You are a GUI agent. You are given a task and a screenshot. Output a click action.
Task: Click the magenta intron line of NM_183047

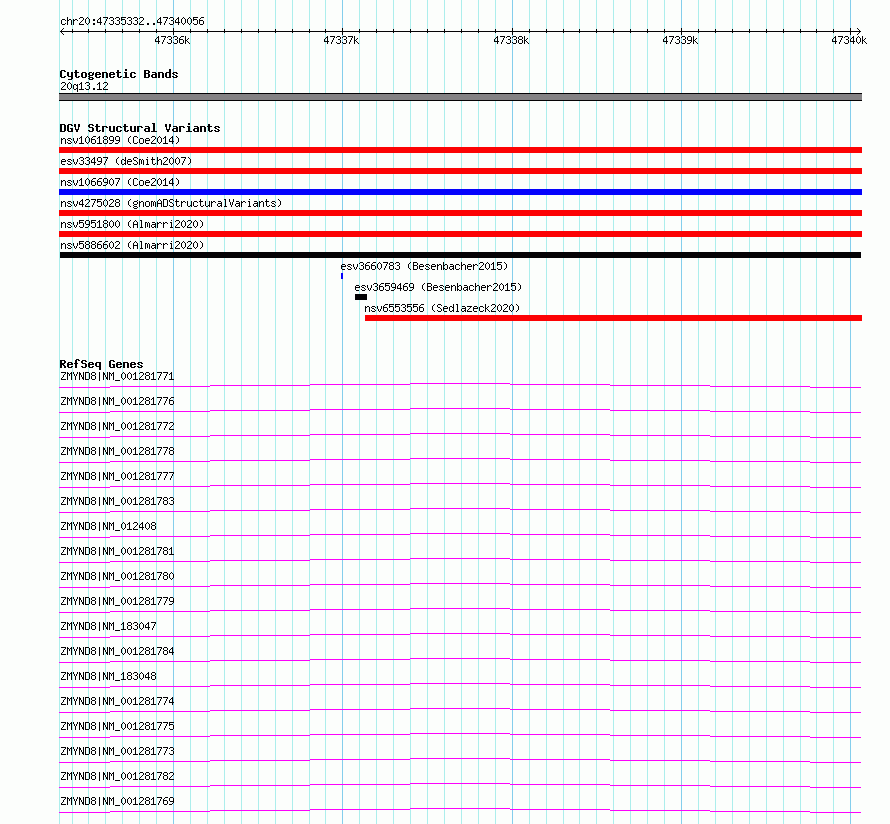pos(460,634)
